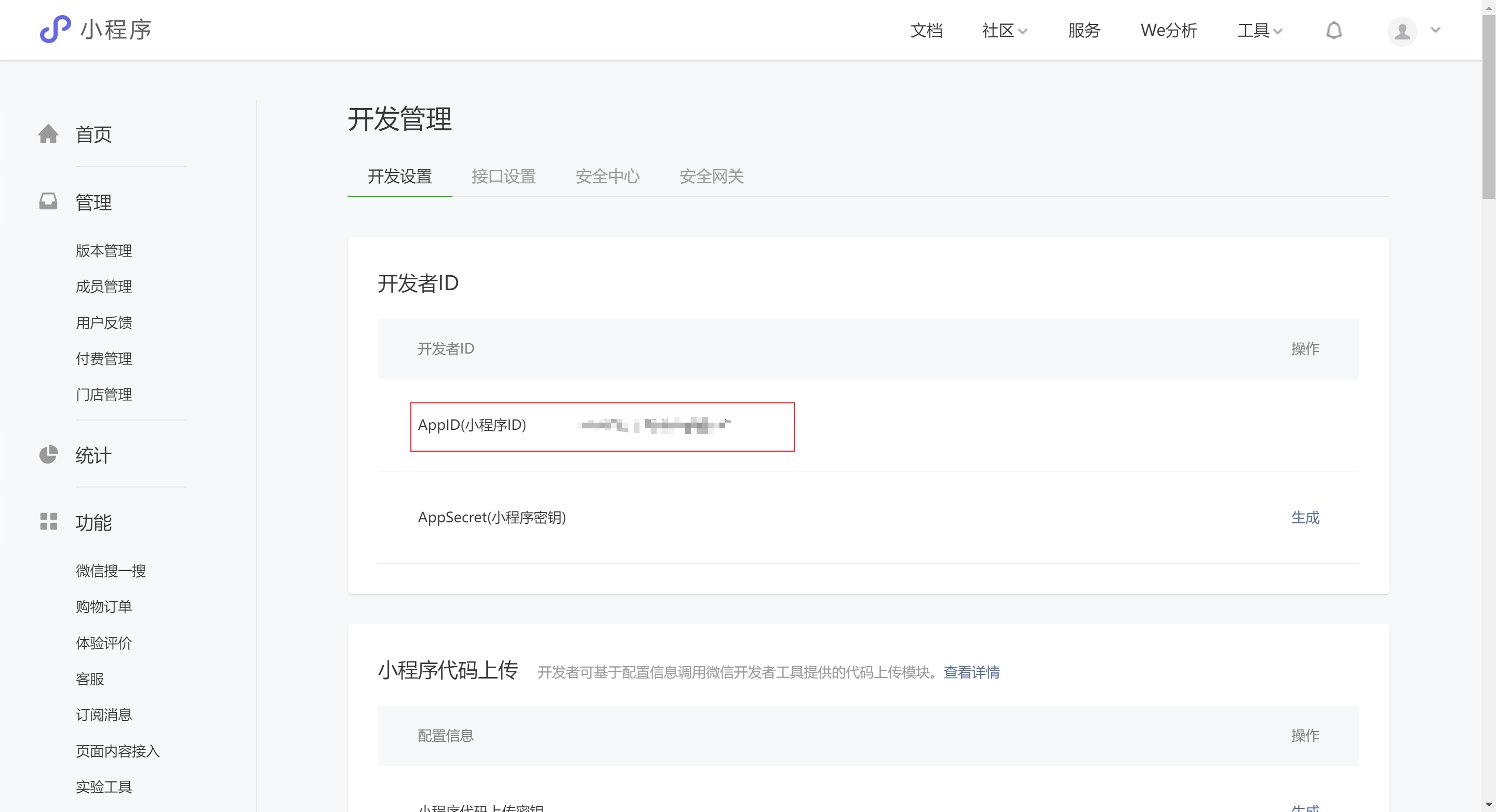1496x812 pixels.
Task: Click the 管理 inbox icon
Action: (48, 201)
